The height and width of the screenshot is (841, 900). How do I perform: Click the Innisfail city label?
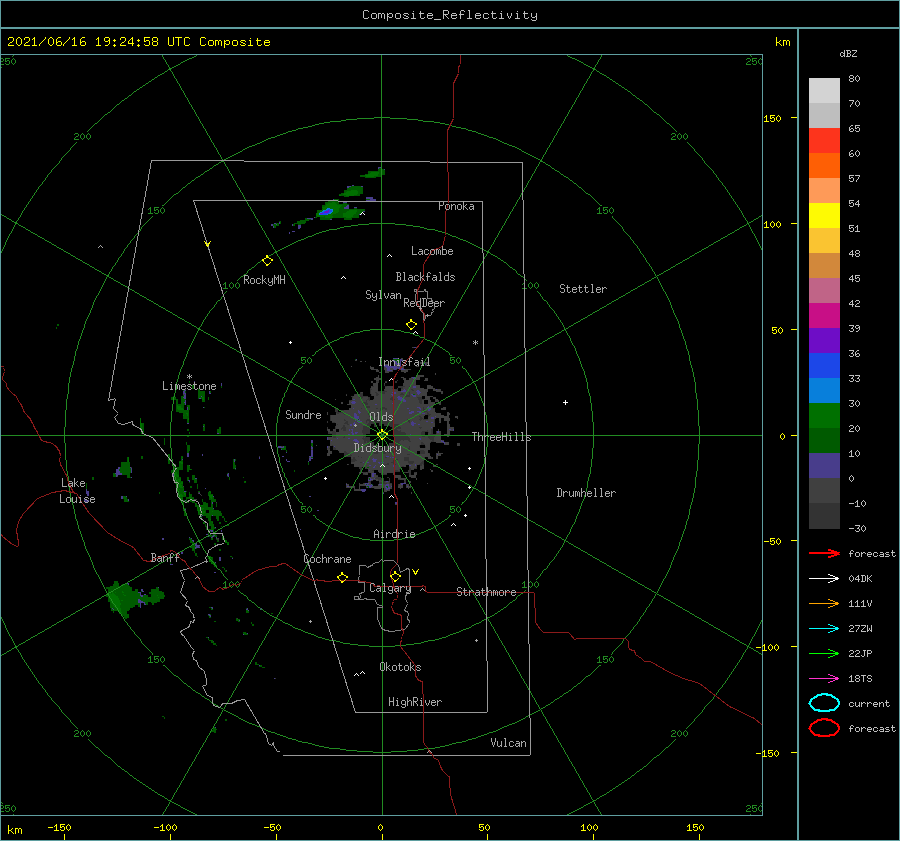tap(404, 362)
